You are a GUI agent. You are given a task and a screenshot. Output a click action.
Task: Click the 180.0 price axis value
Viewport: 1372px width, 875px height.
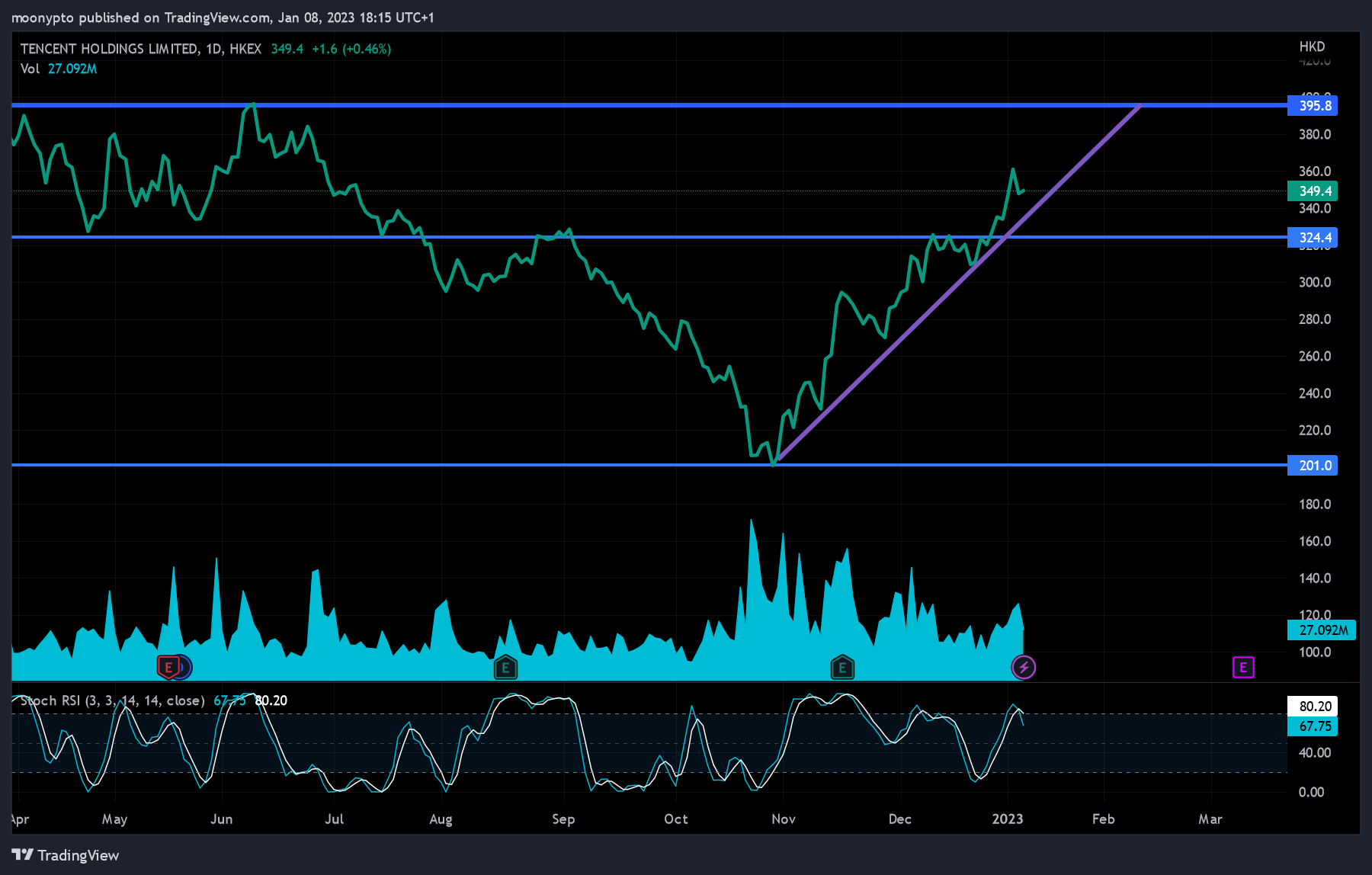pyautogui.click(x=1315, y=505)
